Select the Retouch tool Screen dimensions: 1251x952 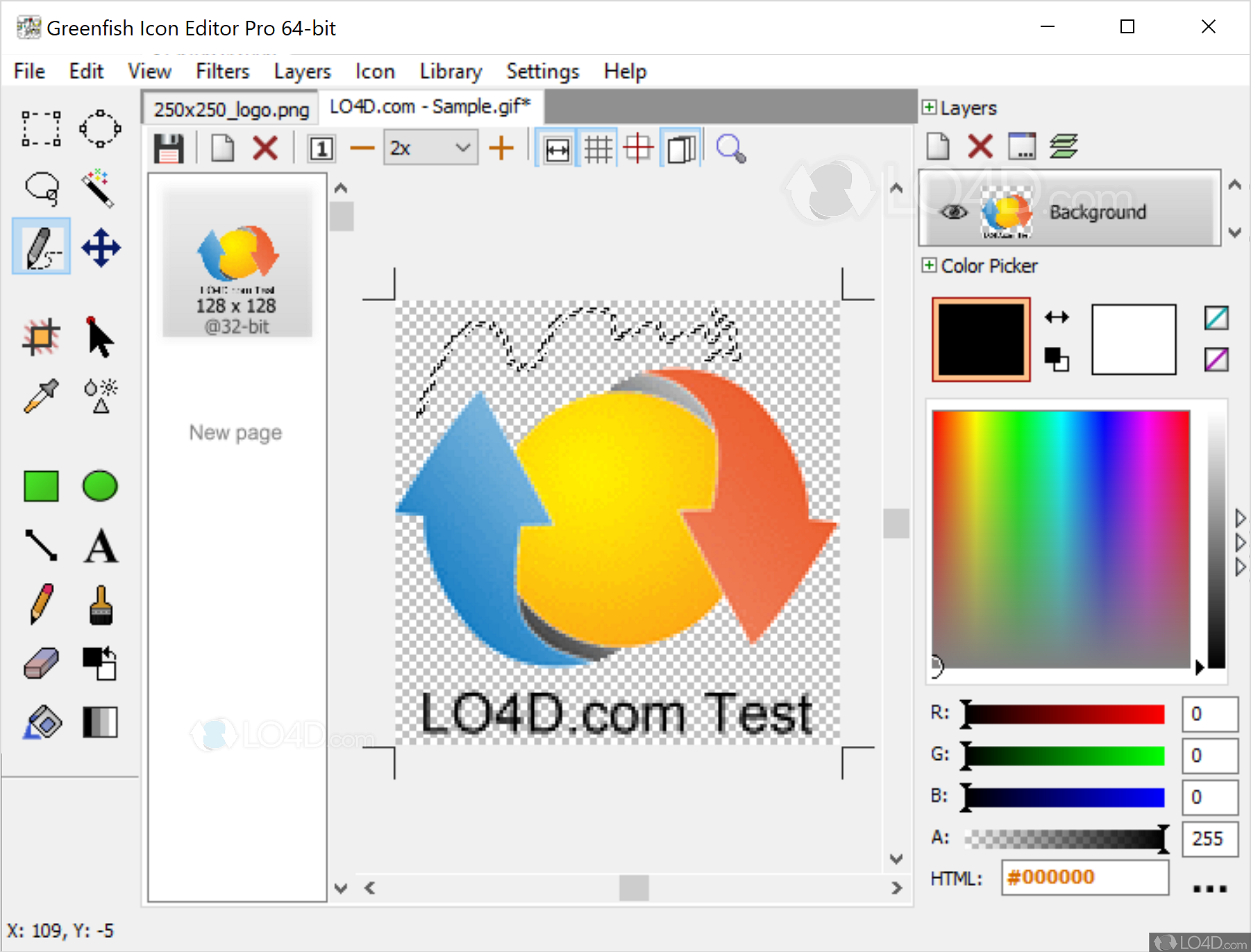[101, 396]
